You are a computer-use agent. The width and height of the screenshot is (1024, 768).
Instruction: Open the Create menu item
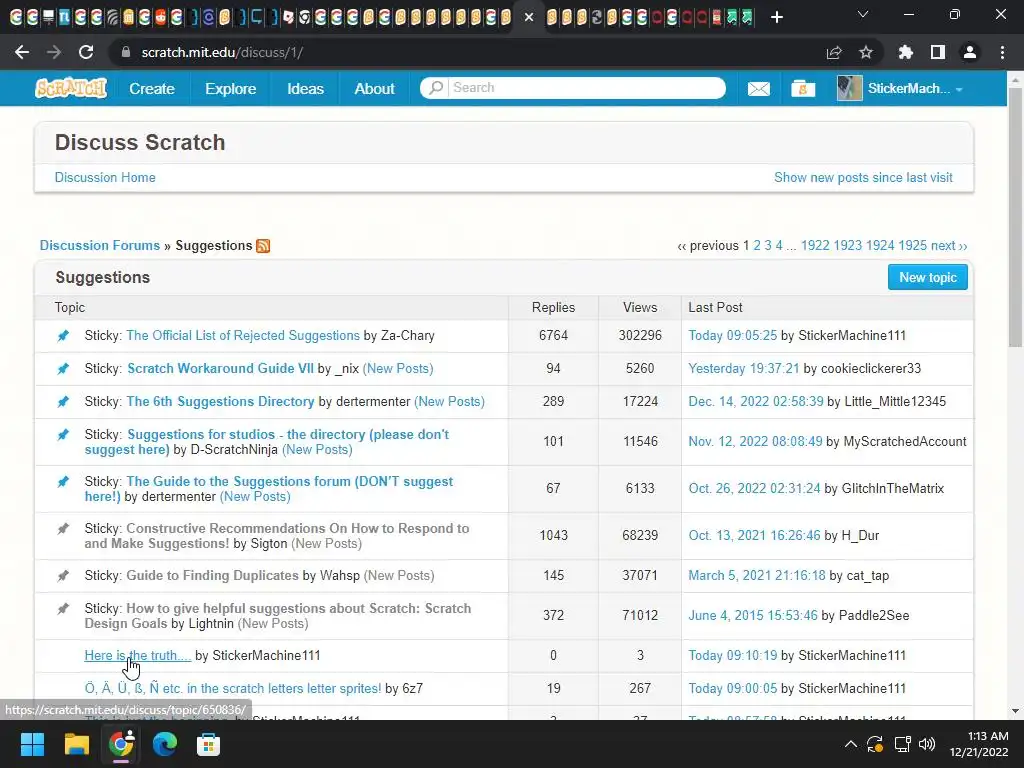click(152, 88)
